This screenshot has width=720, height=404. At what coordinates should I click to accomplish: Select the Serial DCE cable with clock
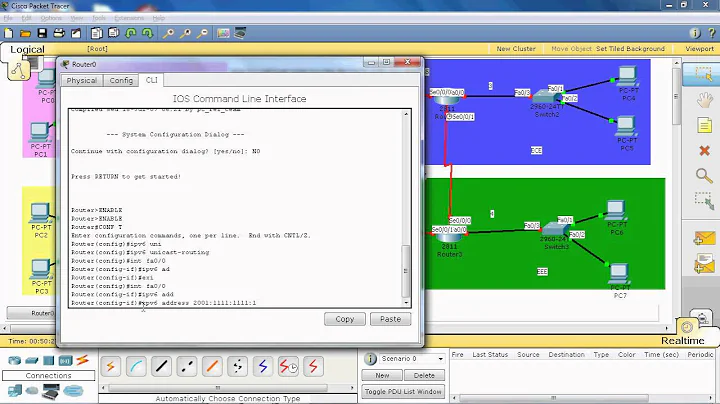pos(288,366)
